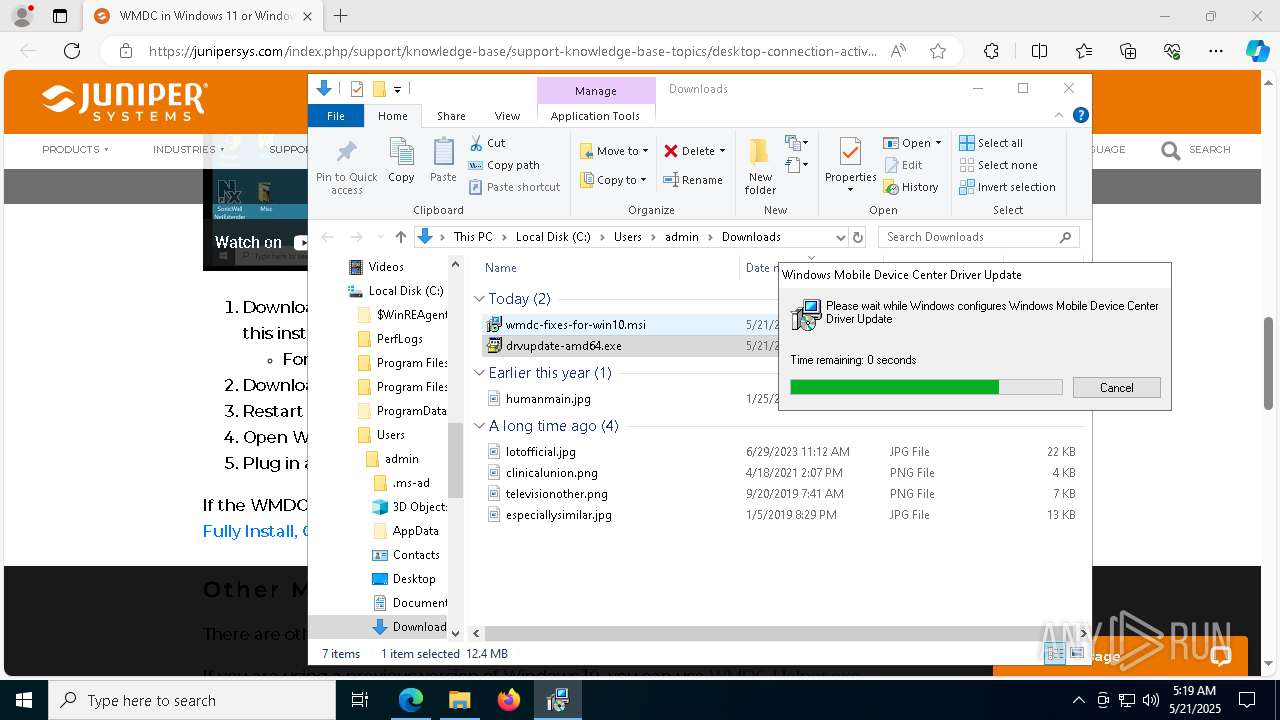
Task: Click the Edit ribbon item
Action: point(903,165)
